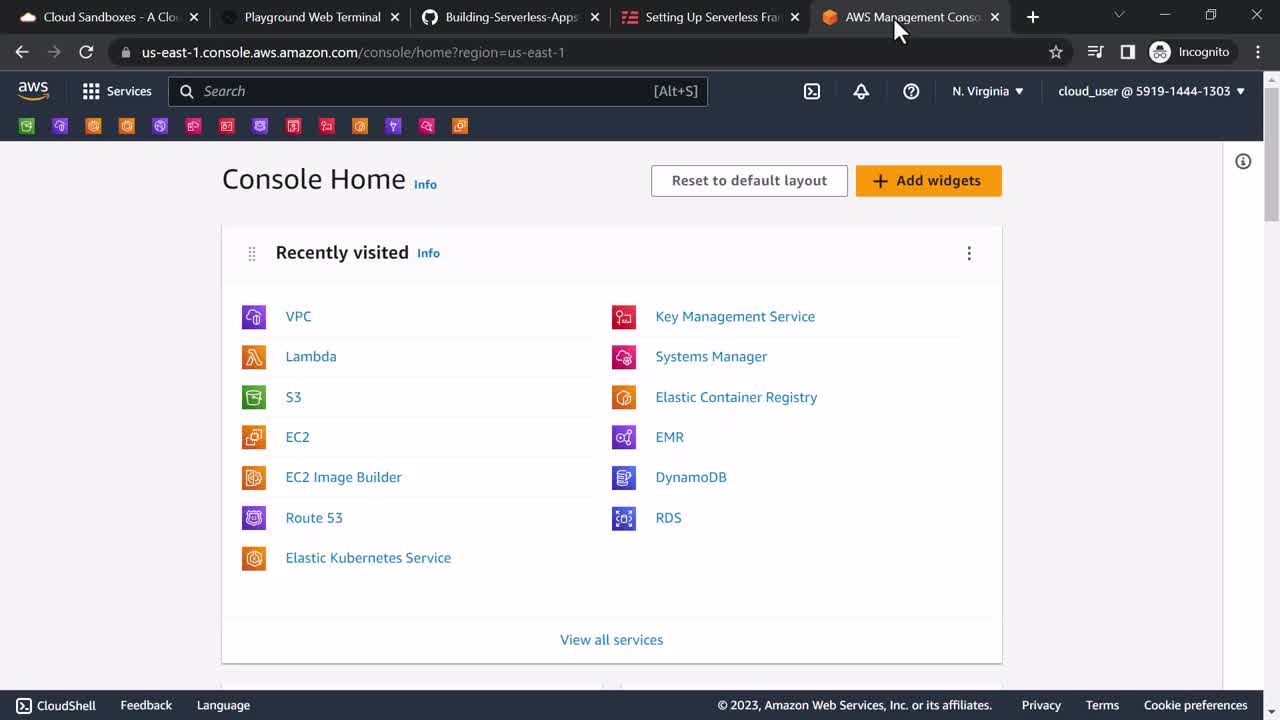1280x720 pixels.
Task: Launch CloudShell from the footer bar
Action: coord(56,705)
